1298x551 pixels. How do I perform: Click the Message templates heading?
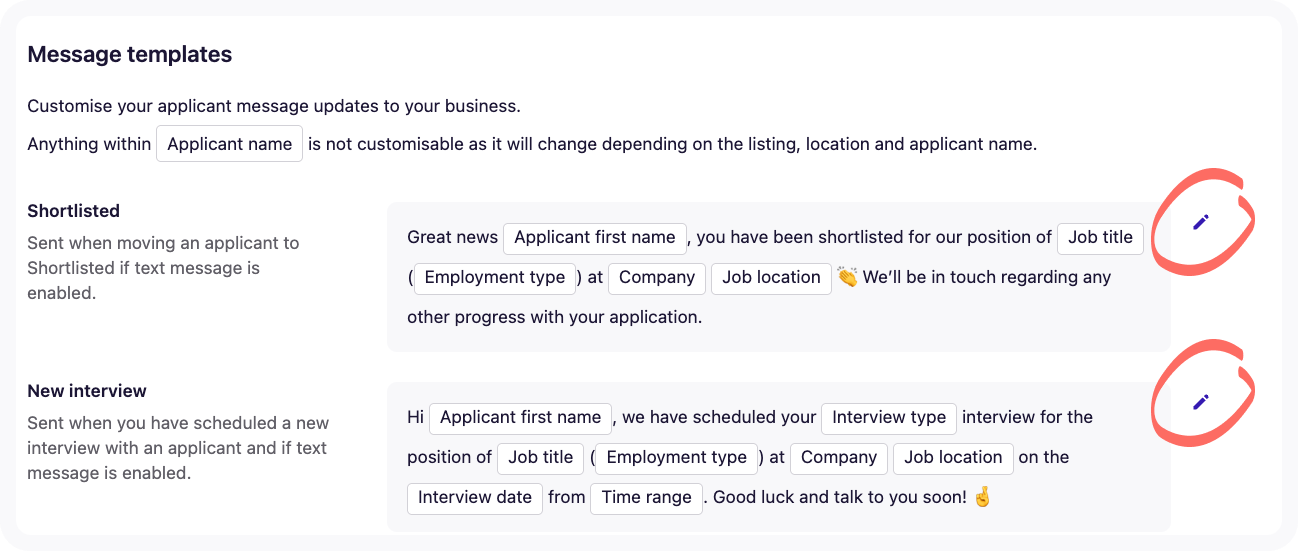[x=130, y=54]
